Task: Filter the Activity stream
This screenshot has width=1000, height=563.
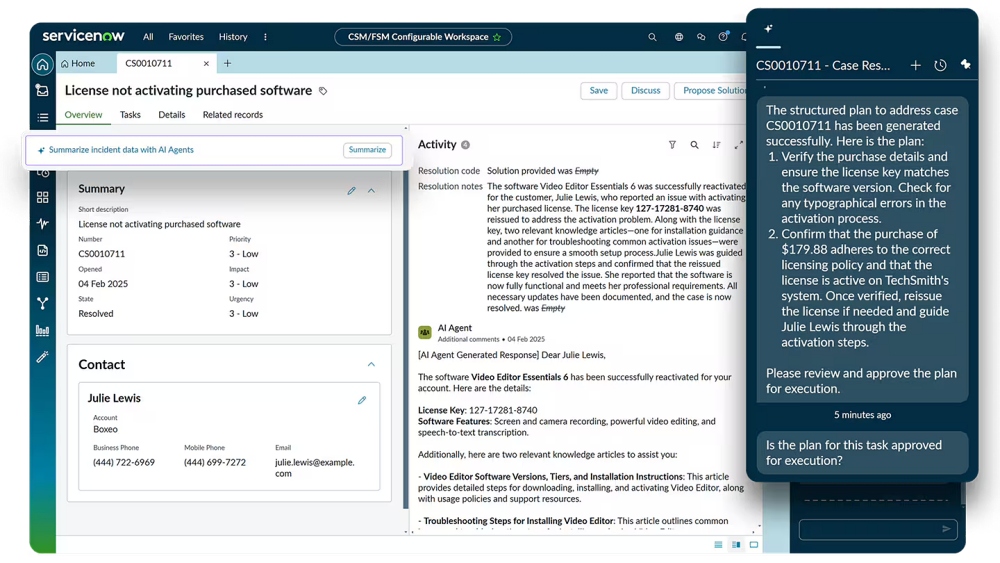Action: pos(672,145)
